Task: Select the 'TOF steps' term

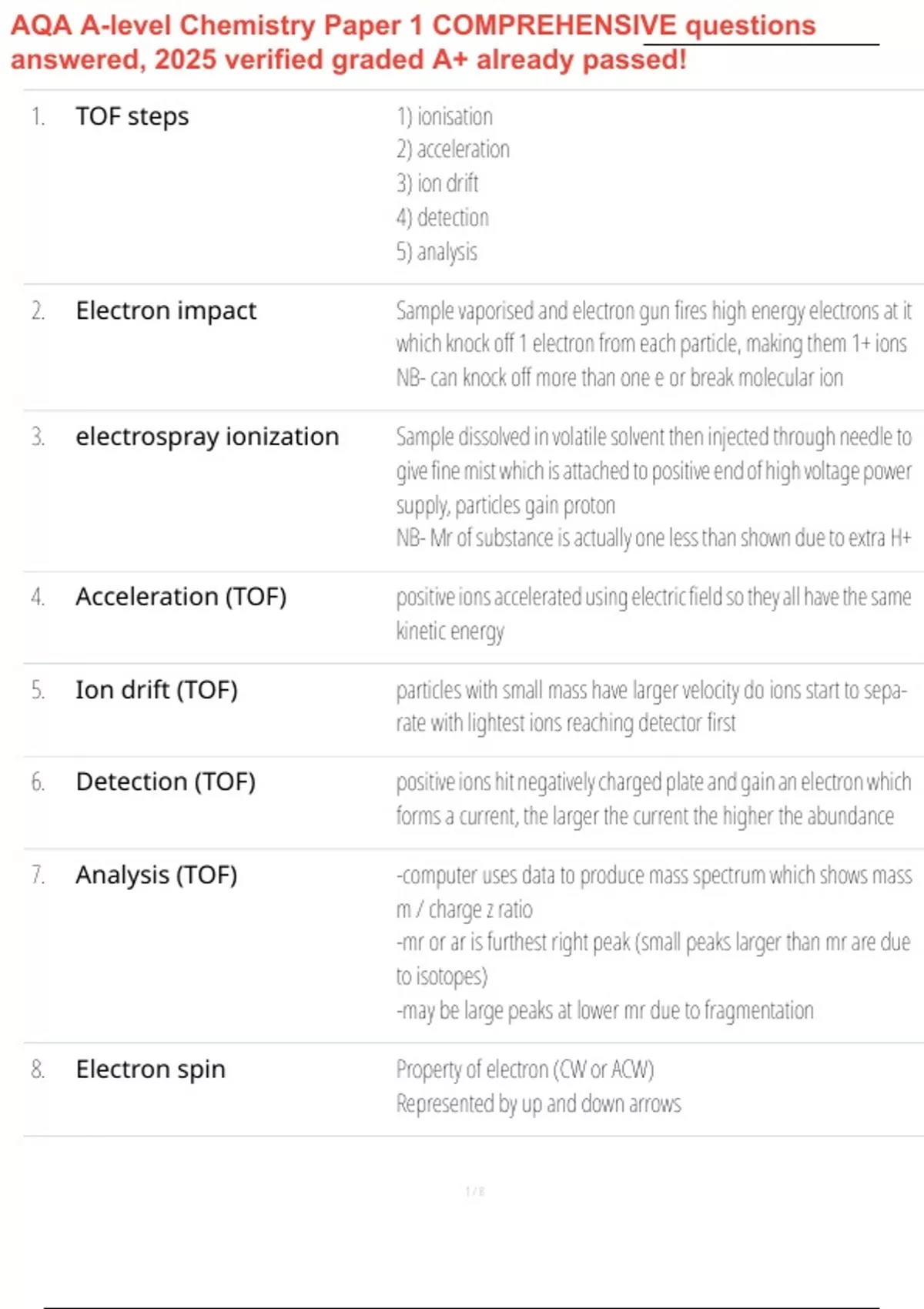Action: pyautogui.click(x=132, y=116)
